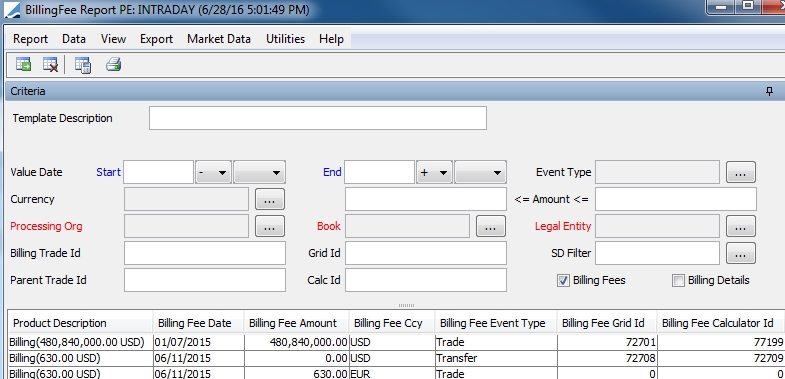Open the View menu

113,39
